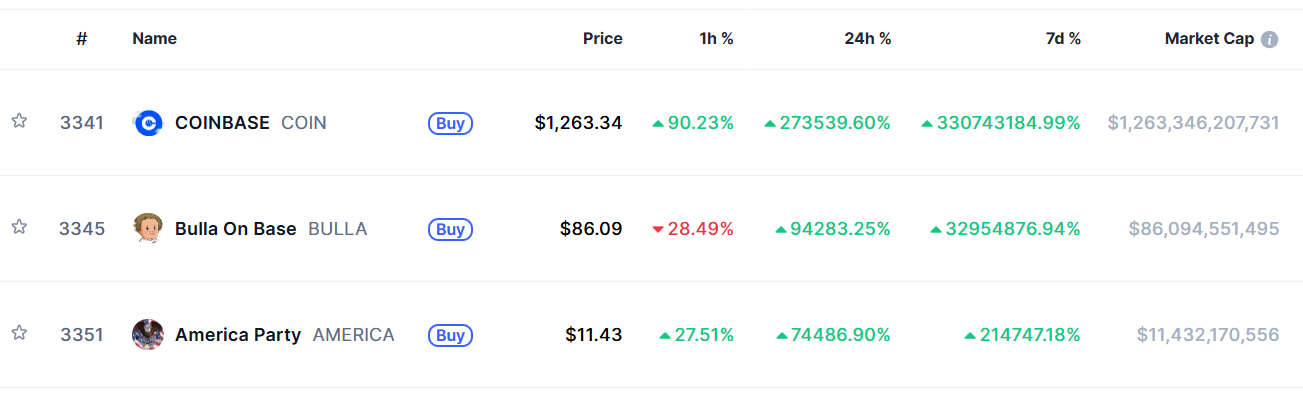Buy COINBASE using its Buy button

click(451, 123)
